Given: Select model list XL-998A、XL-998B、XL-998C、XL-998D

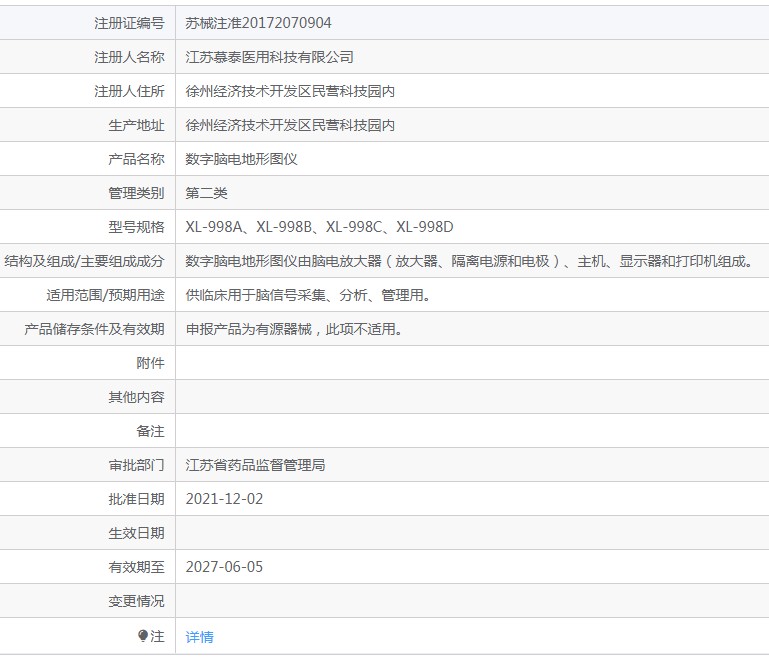Looking at the screenshot, I should coord(319,227).
